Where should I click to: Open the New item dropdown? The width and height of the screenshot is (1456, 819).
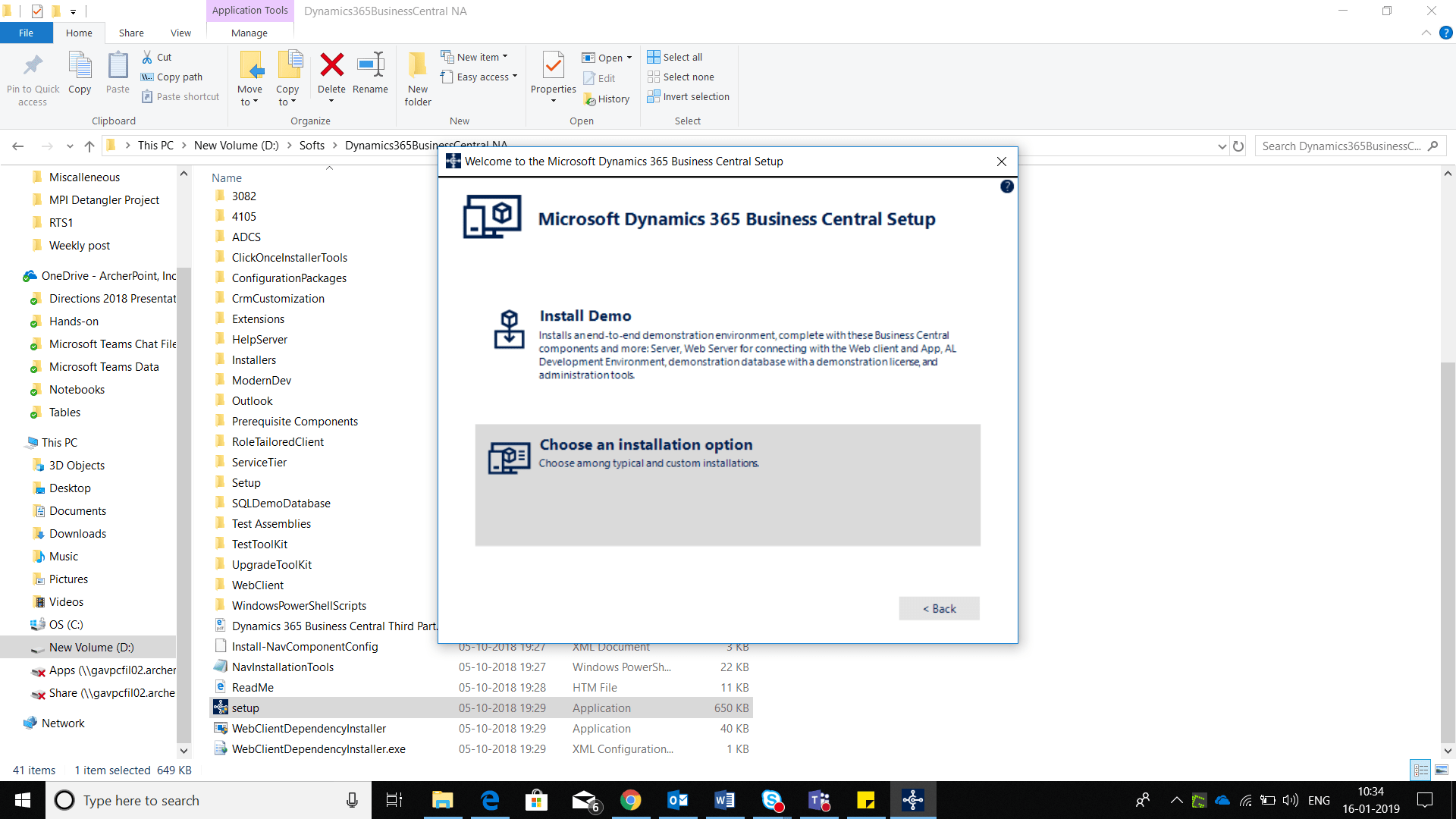476,56
